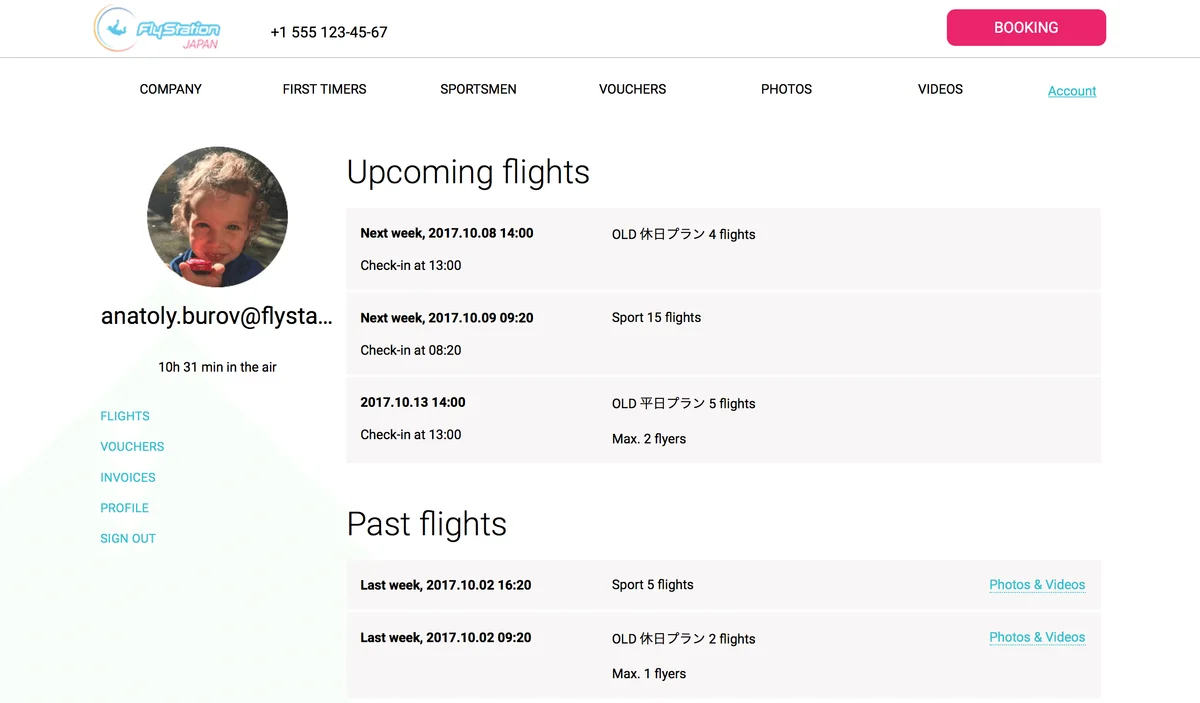Click "Sport 15 flights" entry
Image resolution: width=1200 pixels, height=703 pixels.
coord(656,318)
